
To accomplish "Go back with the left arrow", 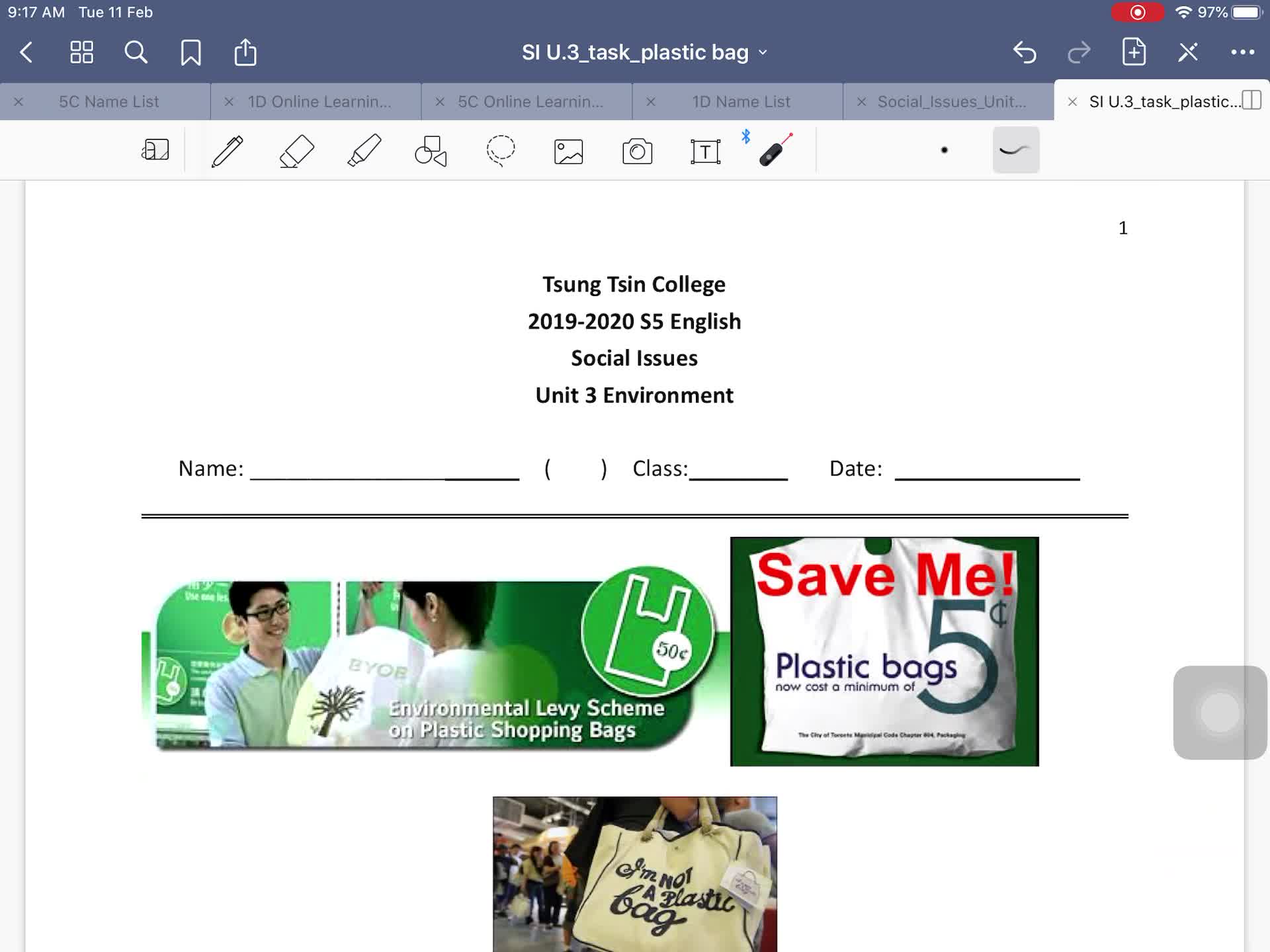I will (x=26, y=52).
